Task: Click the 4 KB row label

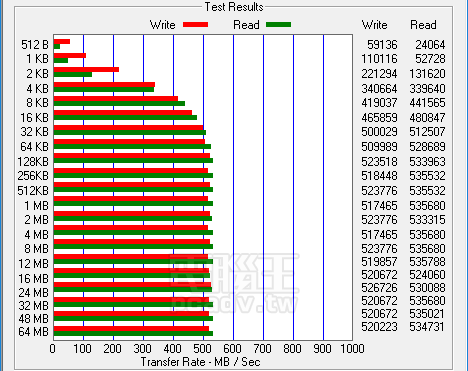Action: point(37,89)
